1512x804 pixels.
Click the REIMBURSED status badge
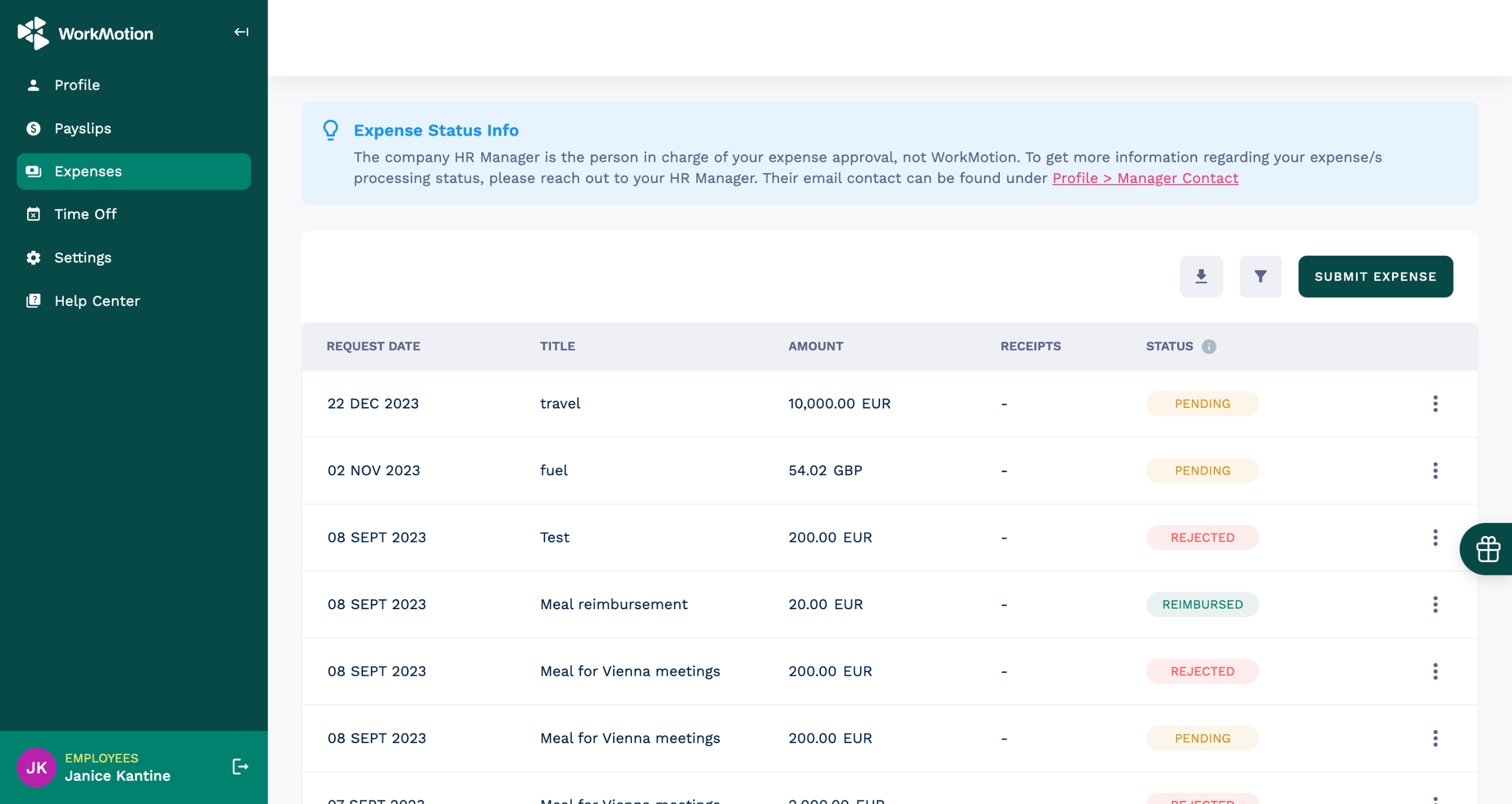pyautogui.click(x=1202, y=604)
